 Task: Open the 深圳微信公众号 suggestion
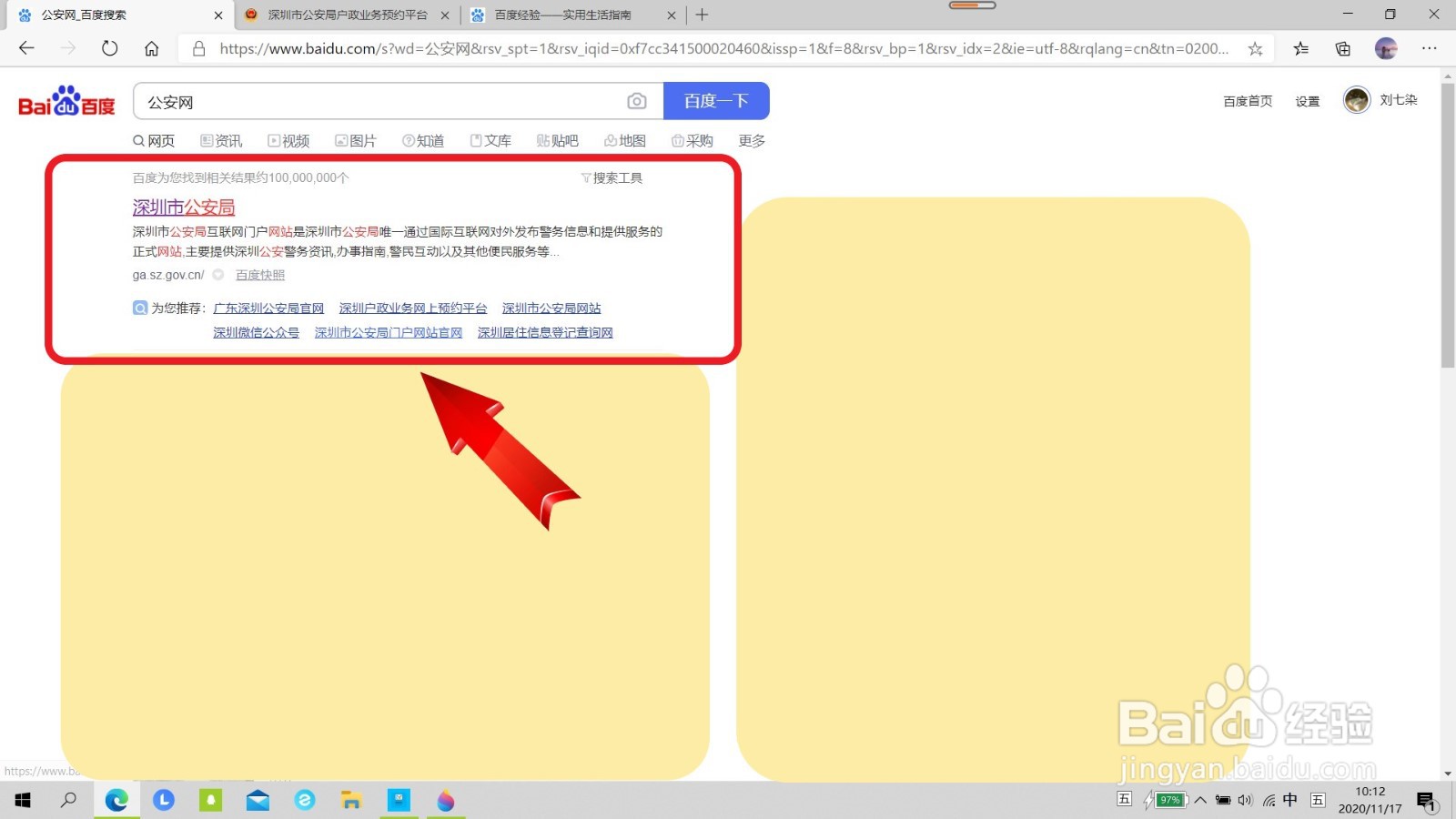tap(256, 333)
